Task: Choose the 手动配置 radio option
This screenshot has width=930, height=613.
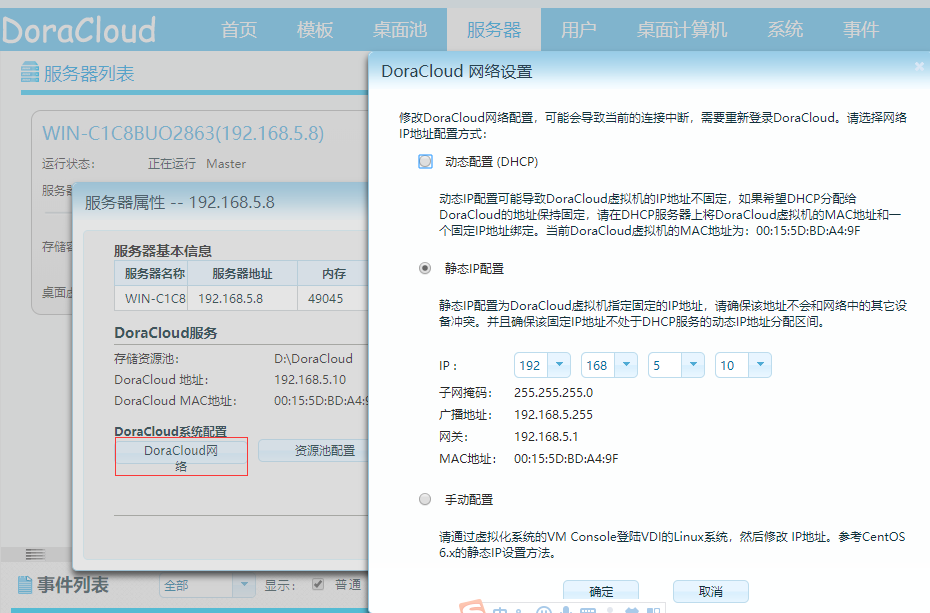Action: click(425, 499)
